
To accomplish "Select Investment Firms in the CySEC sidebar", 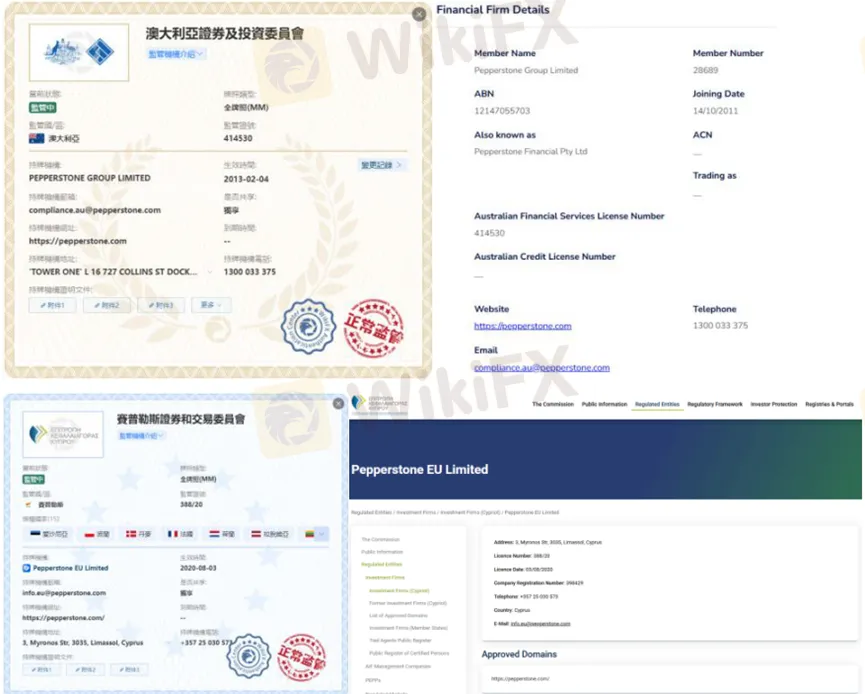I will pyautogui.click(x=385, y=578).
